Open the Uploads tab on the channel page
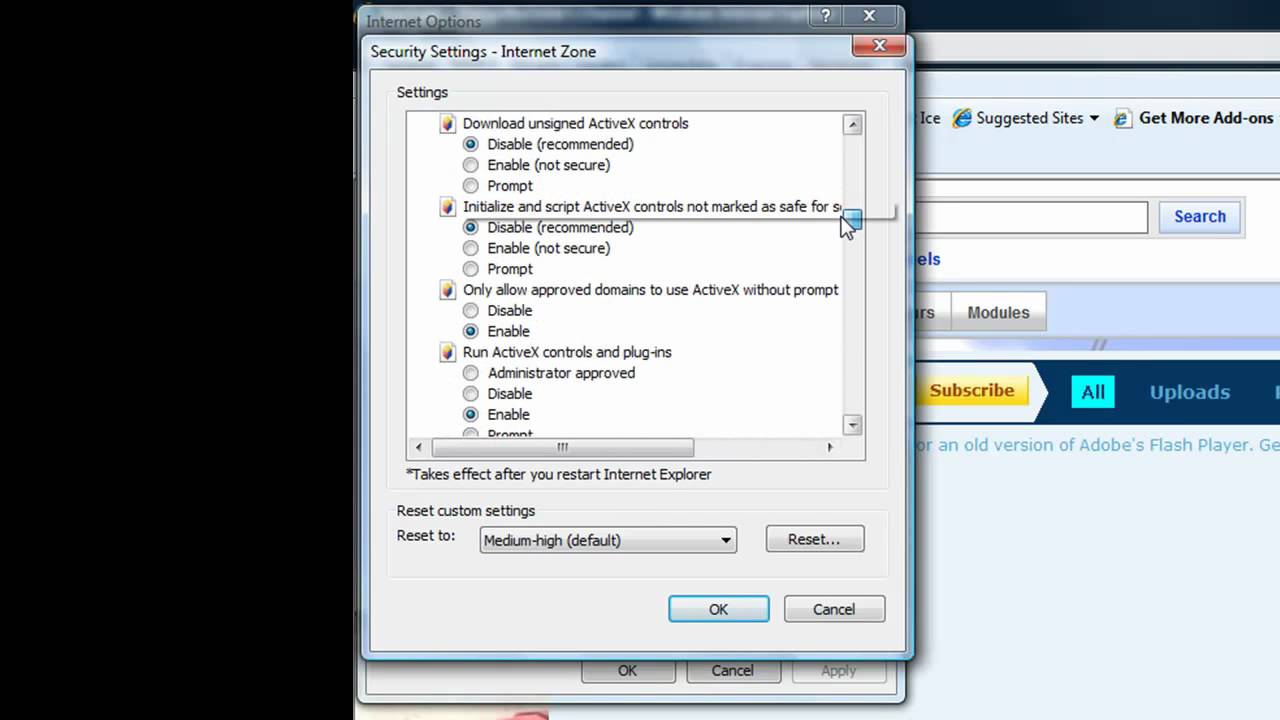Image resolution: width=1280 pixels, height=720 pixels. click(x=1190, y=392)
